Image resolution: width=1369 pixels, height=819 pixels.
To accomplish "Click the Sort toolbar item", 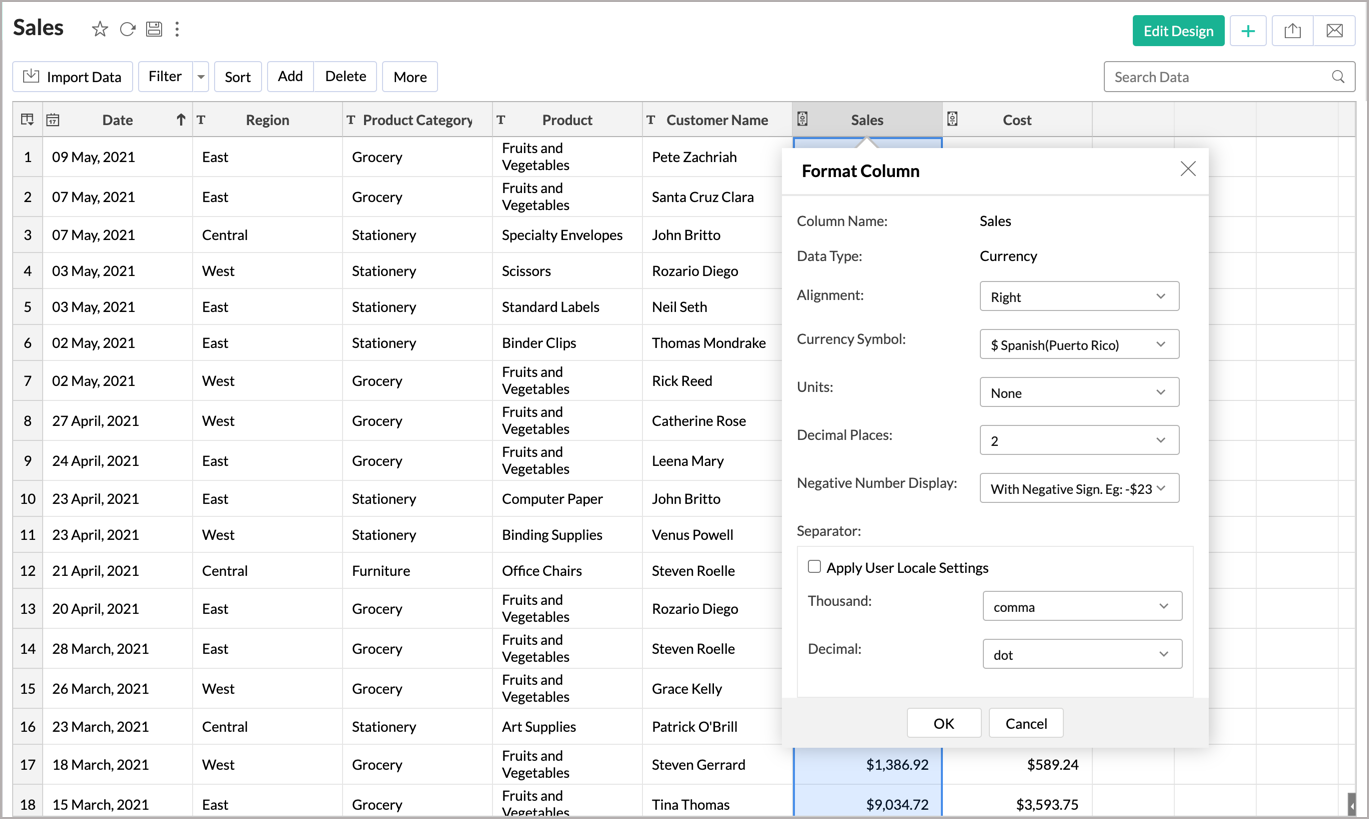I will pos(238,77).
